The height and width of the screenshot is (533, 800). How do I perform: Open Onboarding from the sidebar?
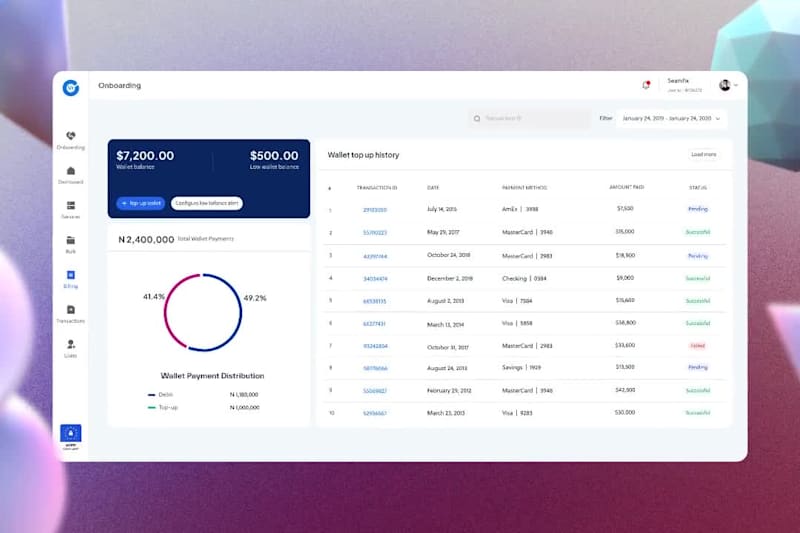click(71, 140)
